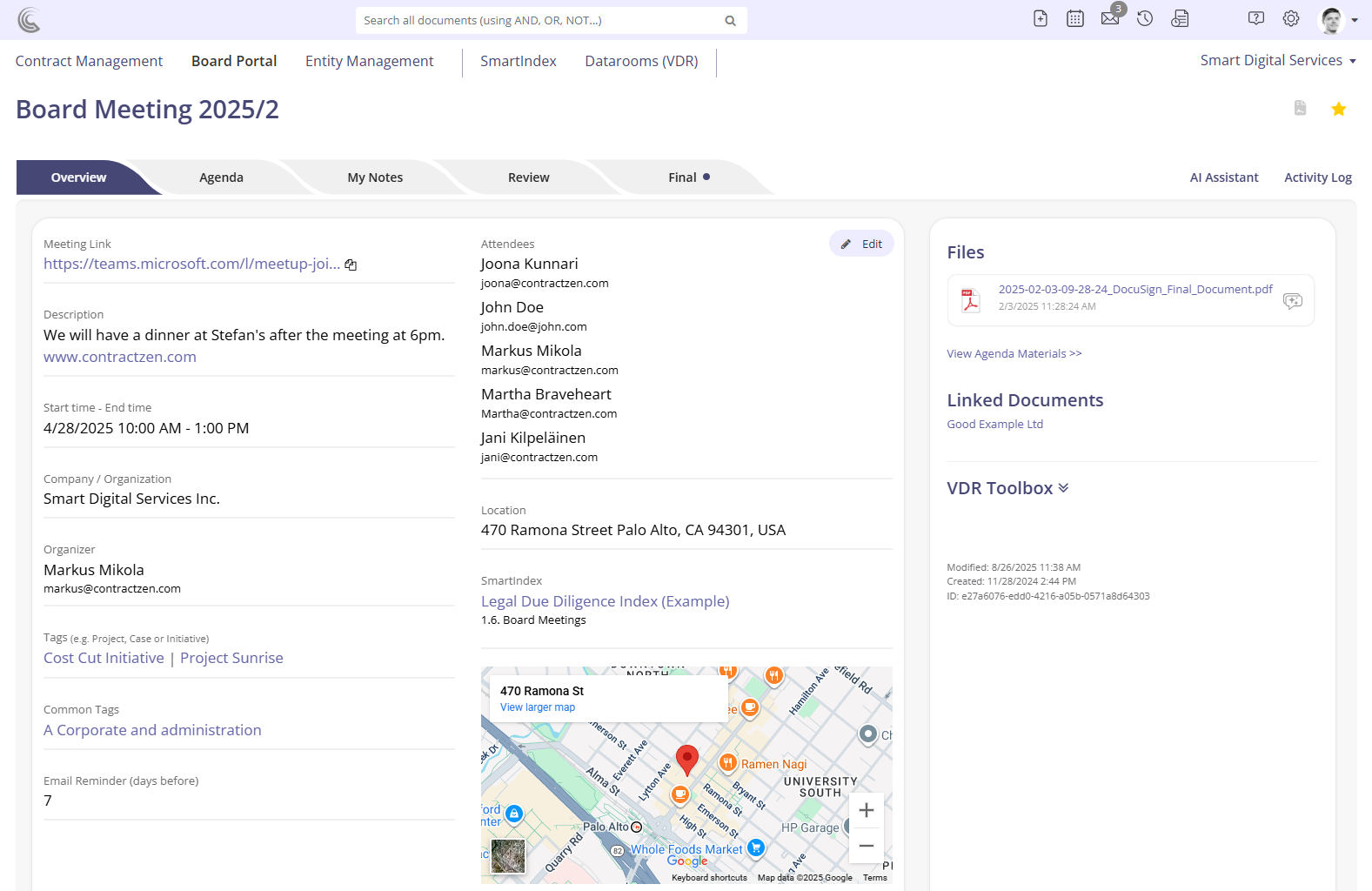Open Entity Management menu
Image resolution: width=1372 pixels, height=891 pixels.
click(369, 61)
